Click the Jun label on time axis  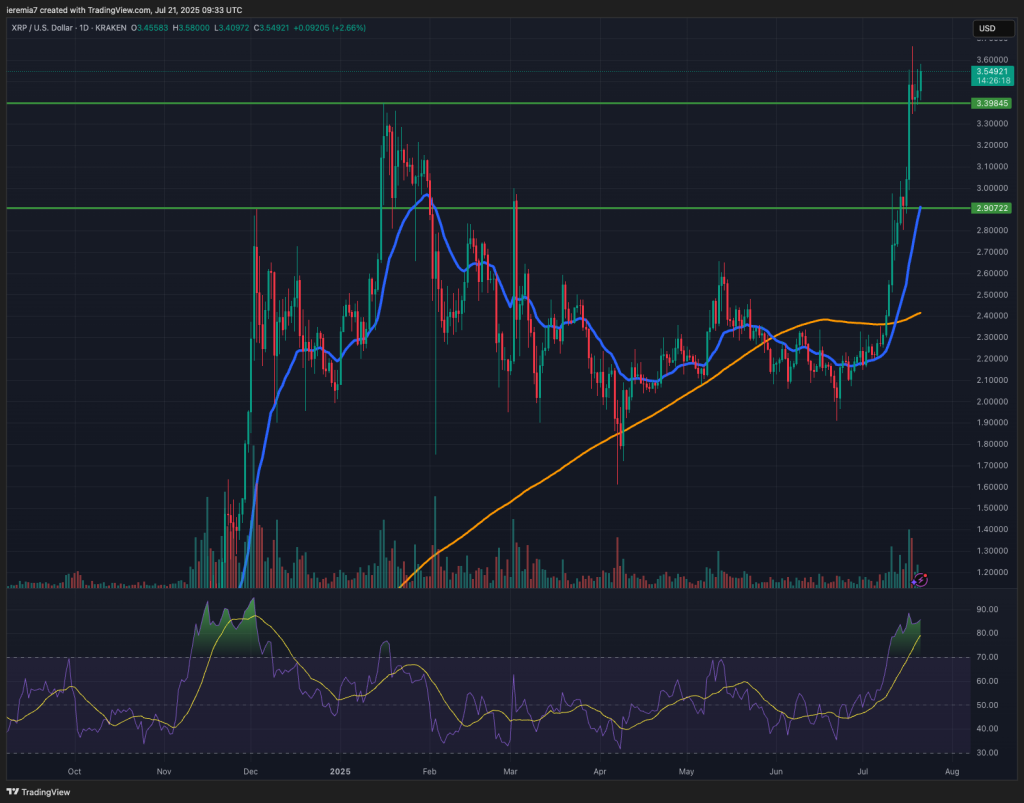[776, 771]
